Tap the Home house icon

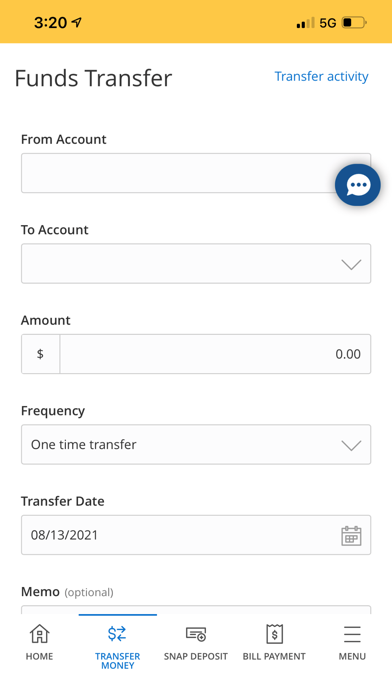39,634
